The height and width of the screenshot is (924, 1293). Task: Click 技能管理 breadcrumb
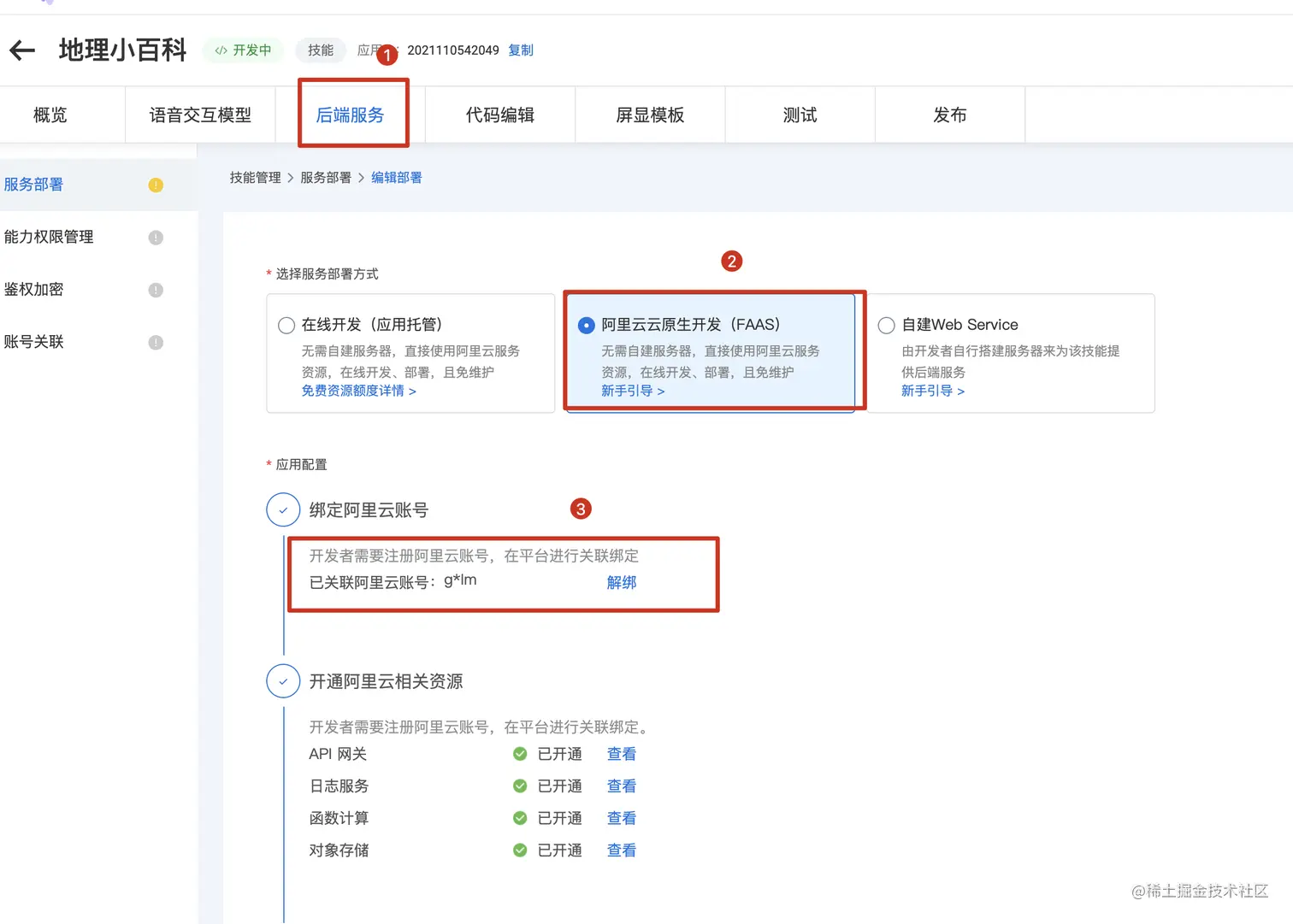(255, 178)
